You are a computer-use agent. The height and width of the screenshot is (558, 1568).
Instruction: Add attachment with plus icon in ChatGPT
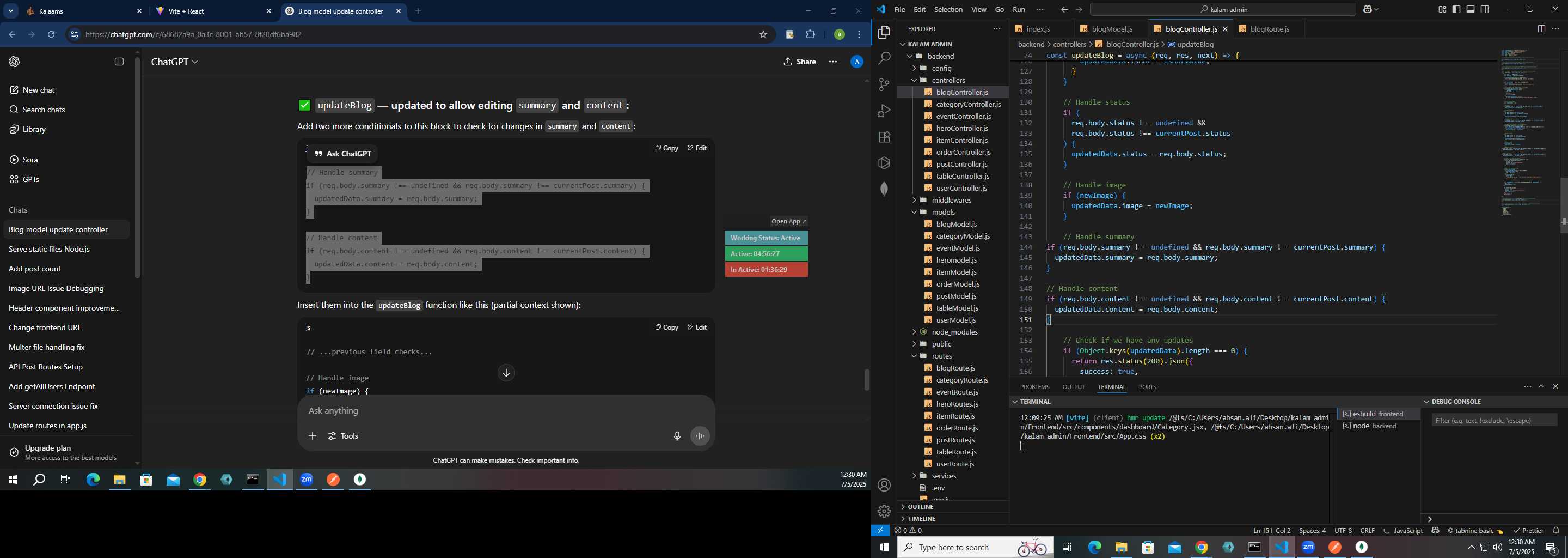click(313, 436)
